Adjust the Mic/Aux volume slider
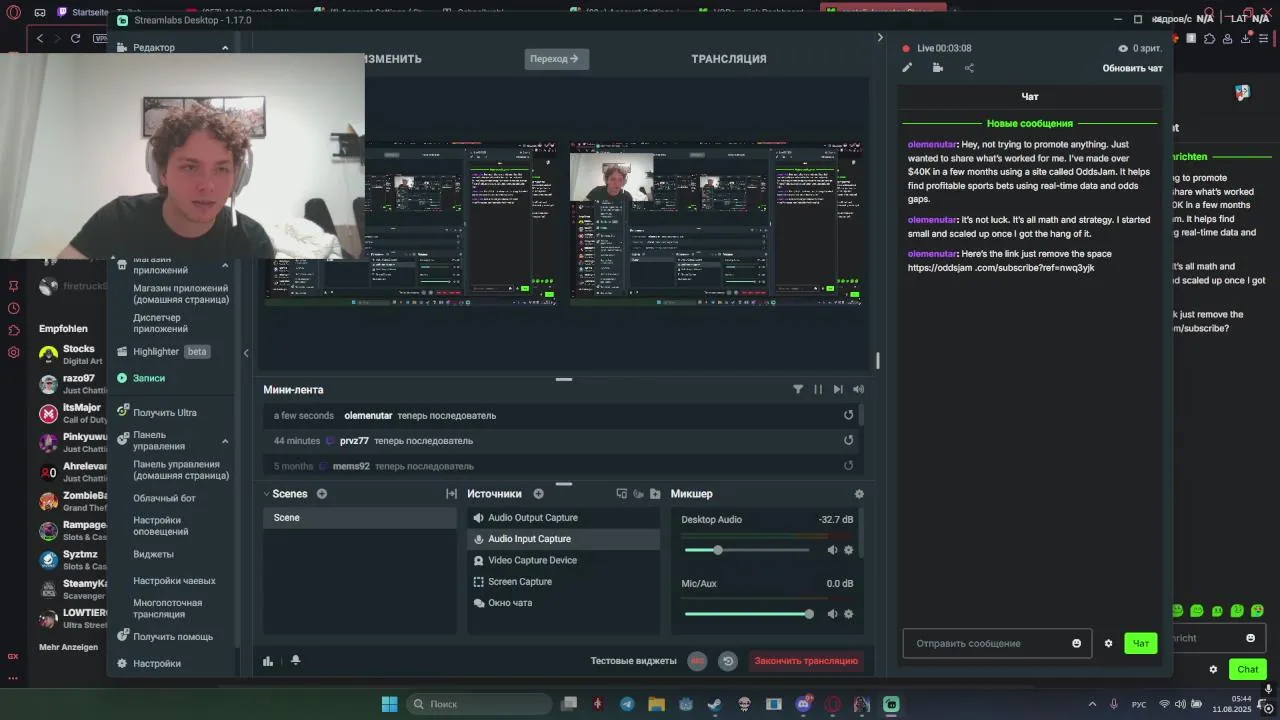 (x=747, y=614)
